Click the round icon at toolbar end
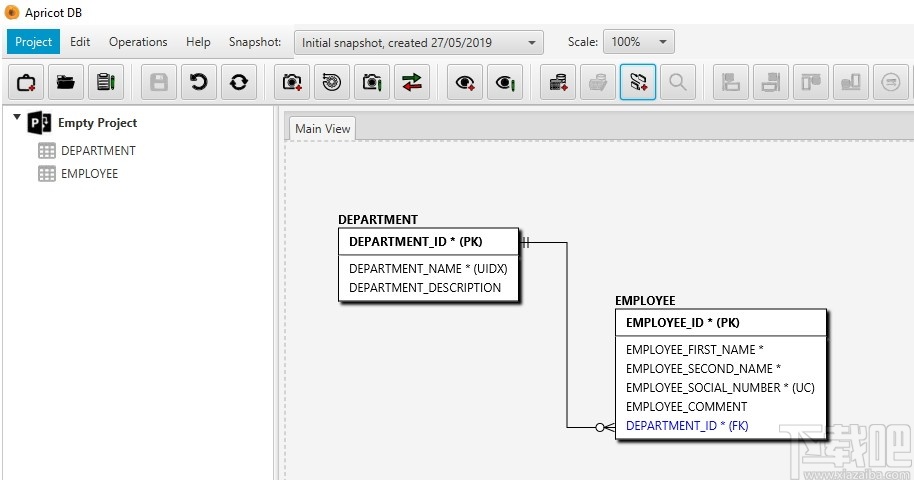This screenshot has width=914, height=480. (890, 82)
